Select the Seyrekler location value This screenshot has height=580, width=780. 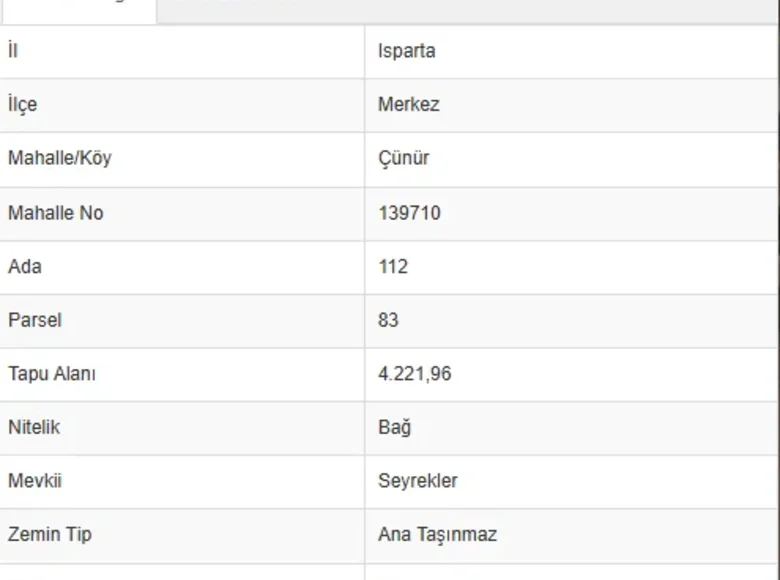pyautogui.click(x=417, y=481)
